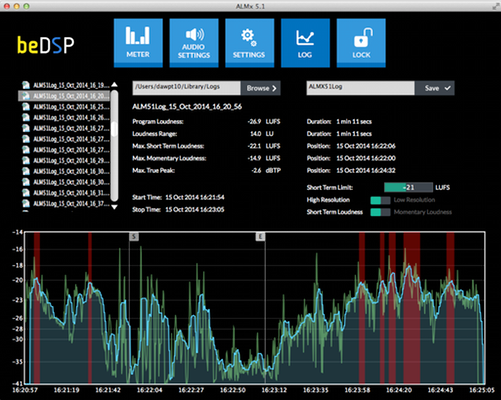Click the Start Time 15 Oct 2014 16:21:54

click(195, 197)
